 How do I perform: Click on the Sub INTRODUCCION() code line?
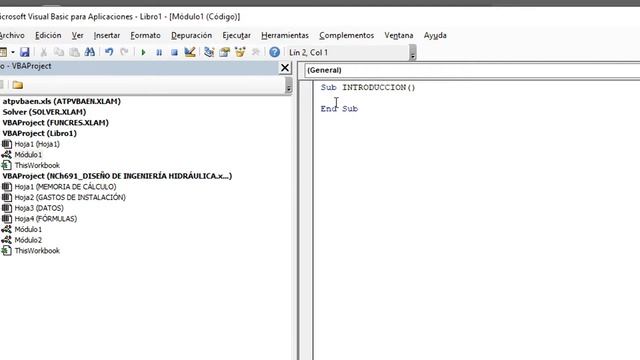pos(368,87)
